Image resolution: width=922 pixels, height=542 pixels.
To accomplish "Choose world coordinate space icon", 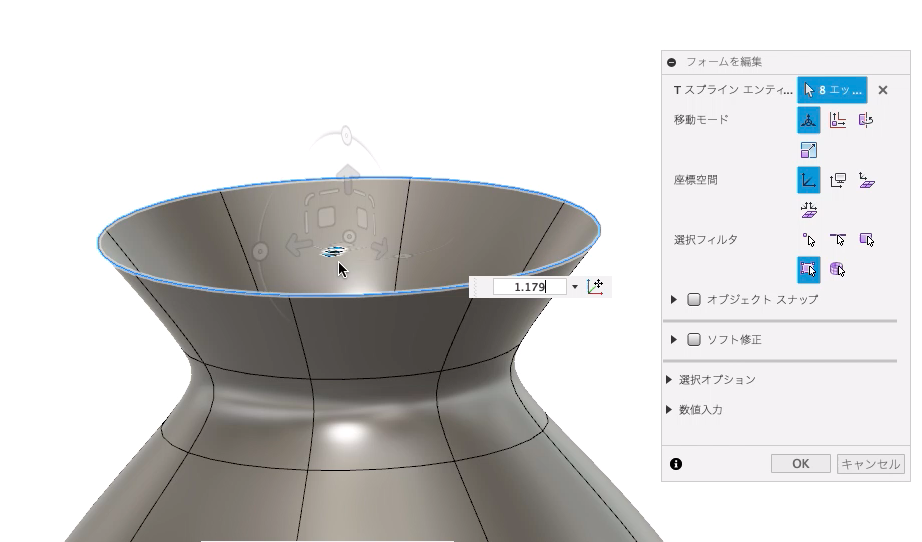I will pyautogui.click(x=809, y=180).
